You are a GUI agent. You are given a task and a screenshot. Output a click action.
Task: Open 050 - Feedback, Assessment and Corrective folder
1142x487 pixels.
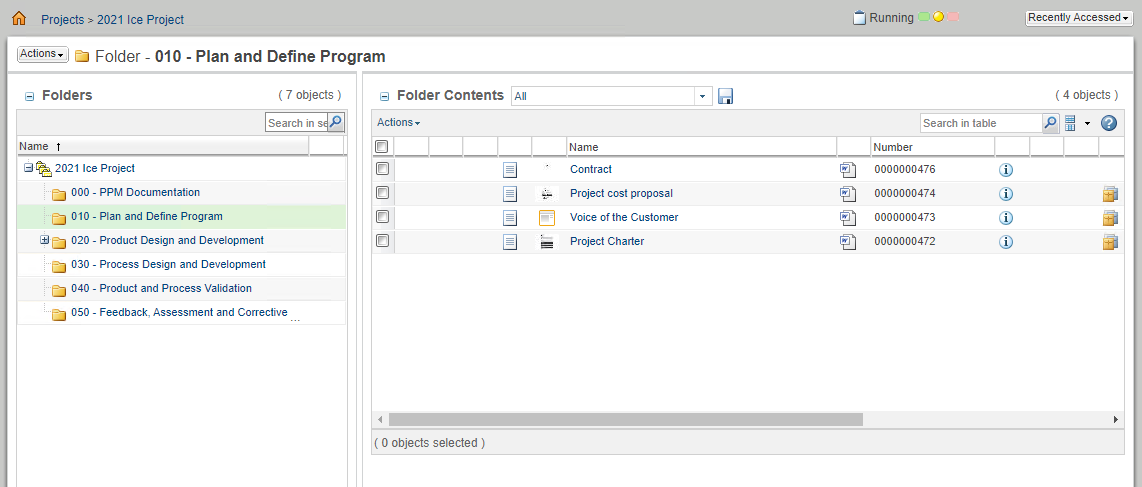pos(179,312)
